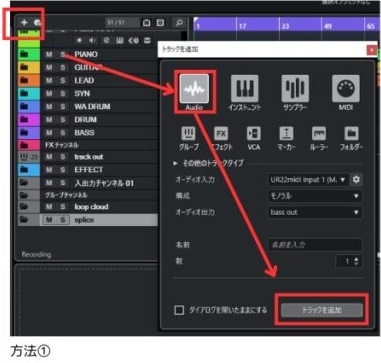This screenshot has height=363, width=381.
Task: Open the 構成 モノラル dropdown
Action: tap(315, 196)
